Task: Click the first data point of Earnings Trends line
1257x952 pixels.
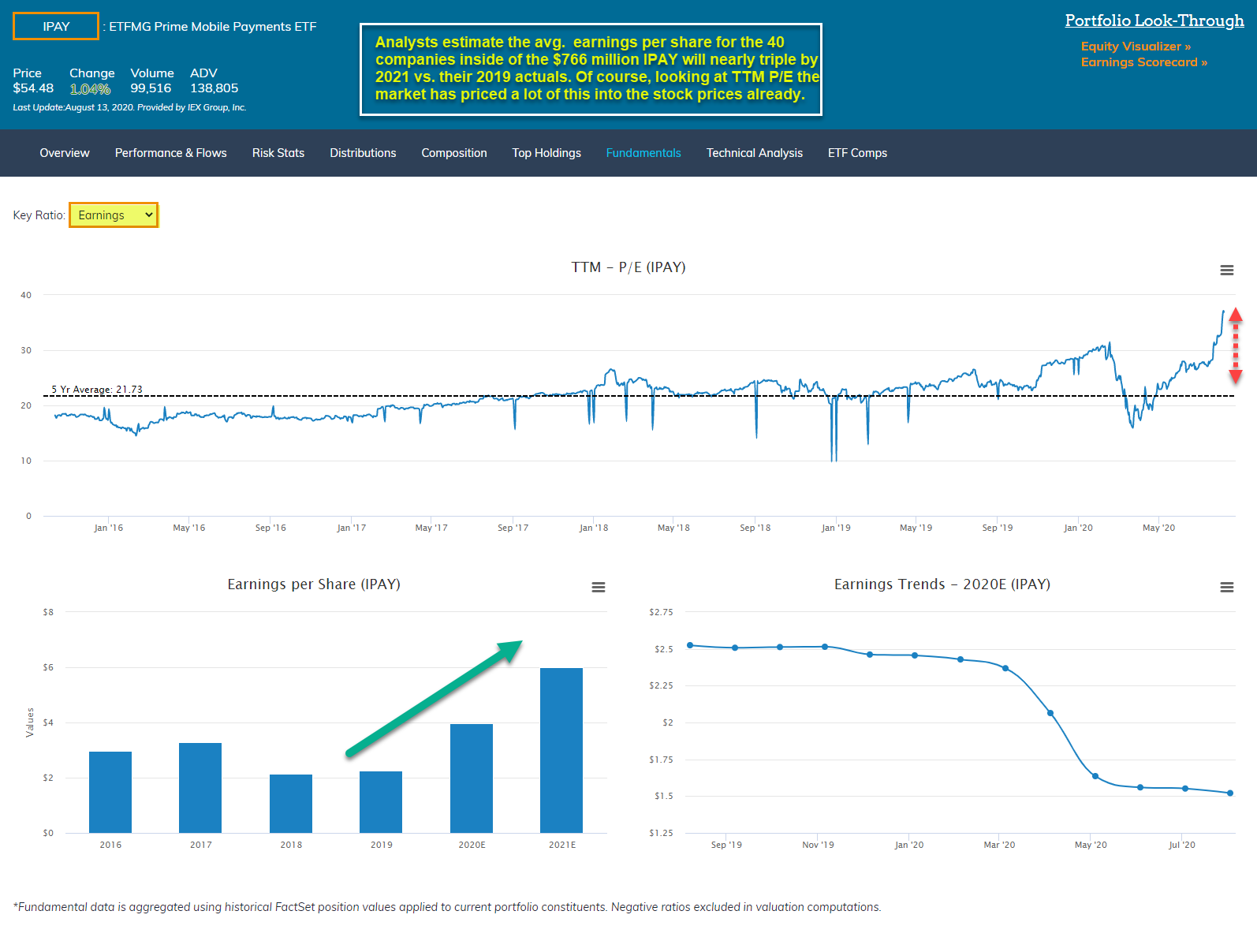Action: tap(690, 645)
